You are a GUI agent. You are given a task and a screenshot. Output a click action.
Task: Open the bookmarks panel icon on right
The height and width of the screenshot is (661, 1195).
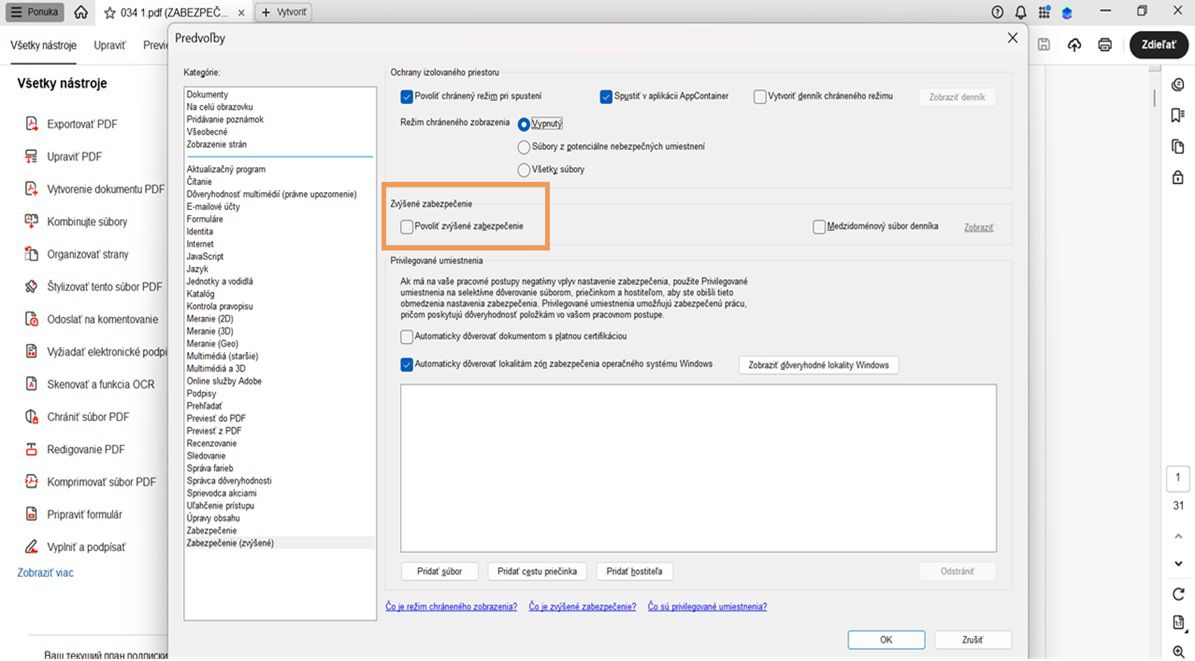point(1177,115)
